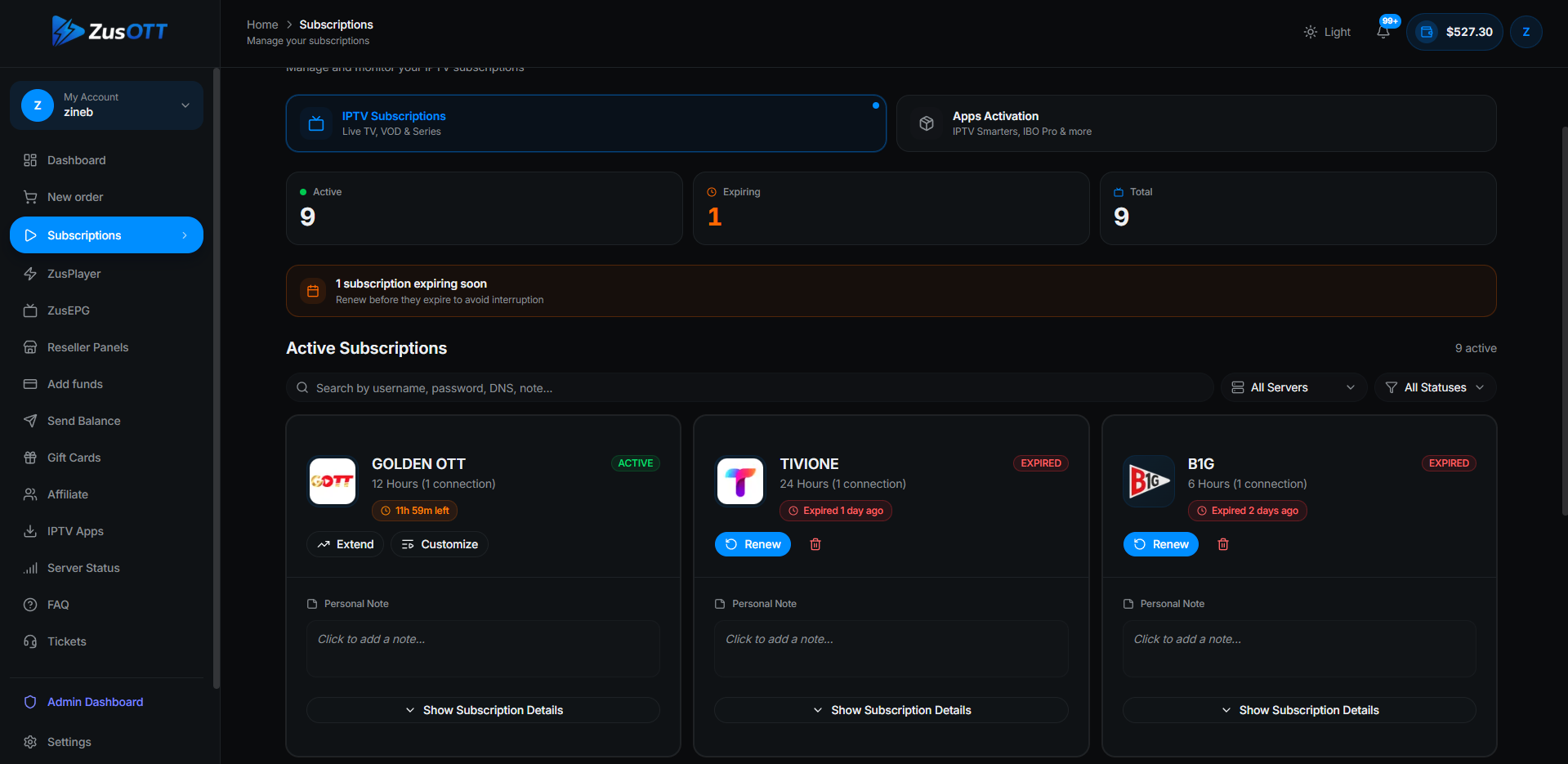
Task: Add a personal note for GOLDEN OTT
Action: 483,649
